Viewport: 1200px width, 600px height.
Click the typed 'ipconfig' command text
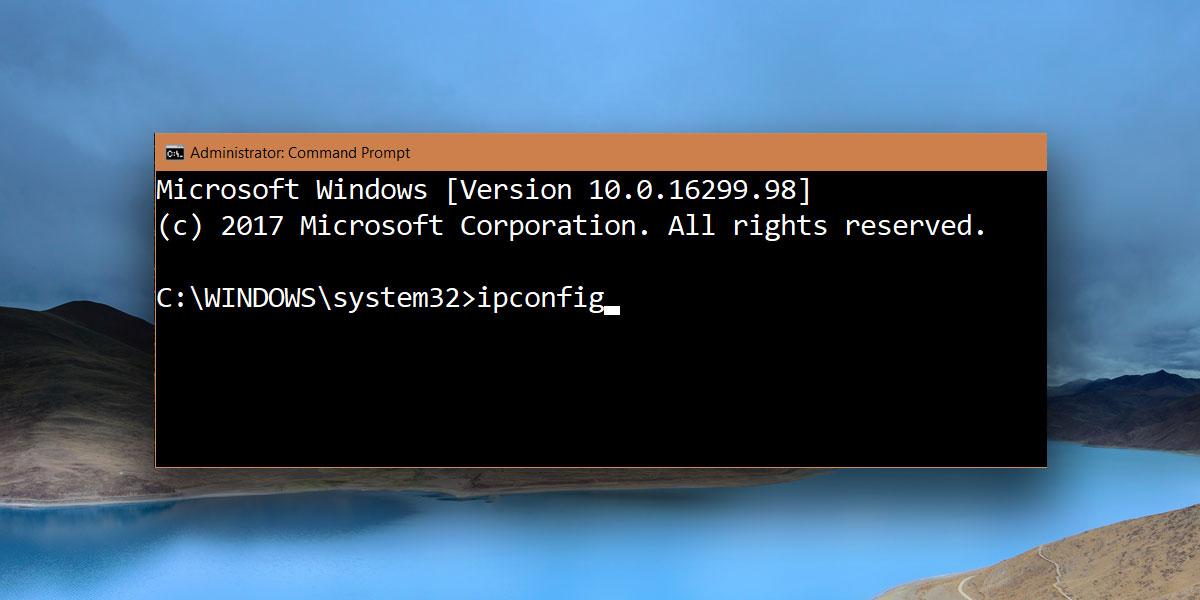click(541, 300)
